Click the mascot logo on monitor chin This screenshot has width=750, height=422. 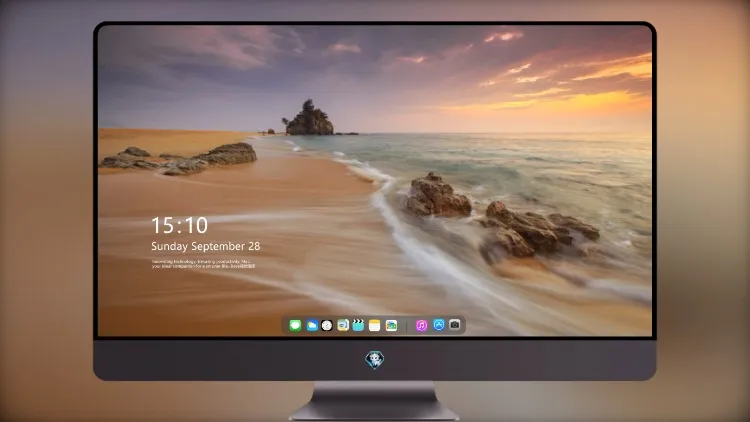point(375,360)
